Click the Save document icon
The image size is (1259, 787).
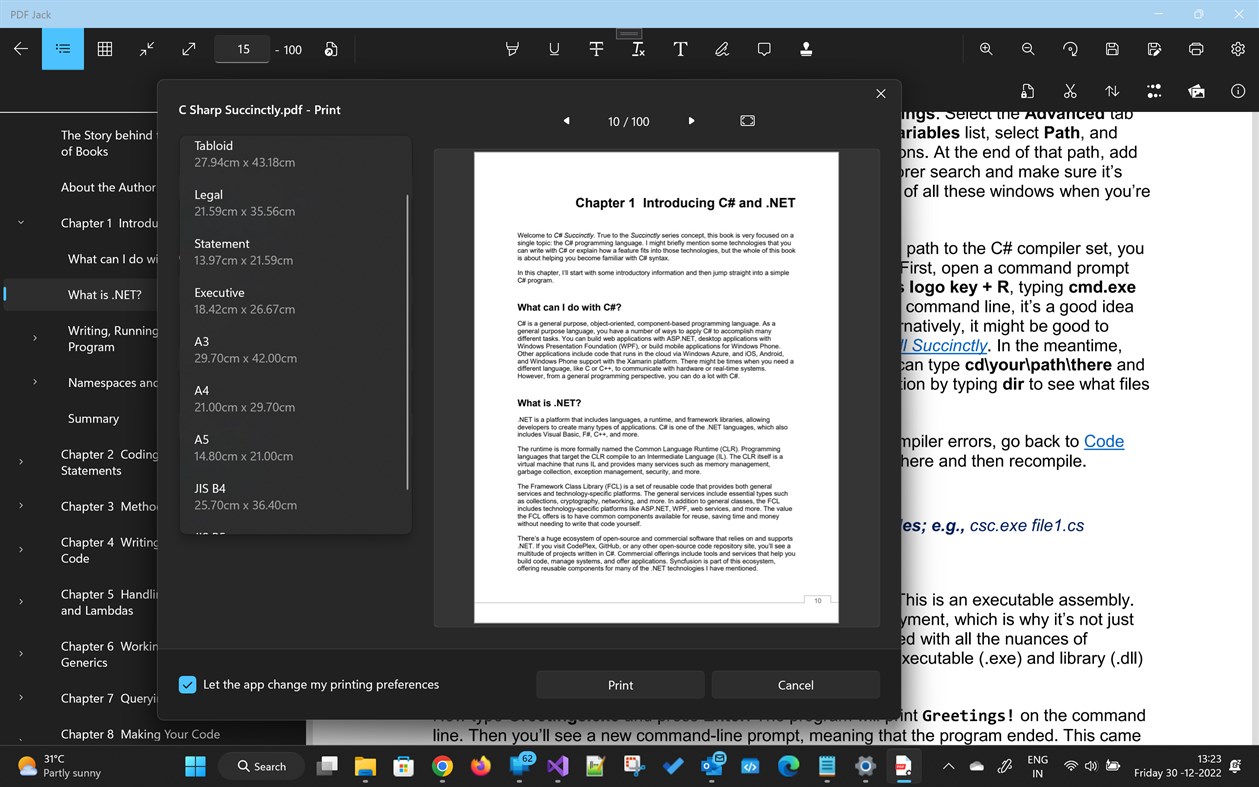click(1111, 49)
